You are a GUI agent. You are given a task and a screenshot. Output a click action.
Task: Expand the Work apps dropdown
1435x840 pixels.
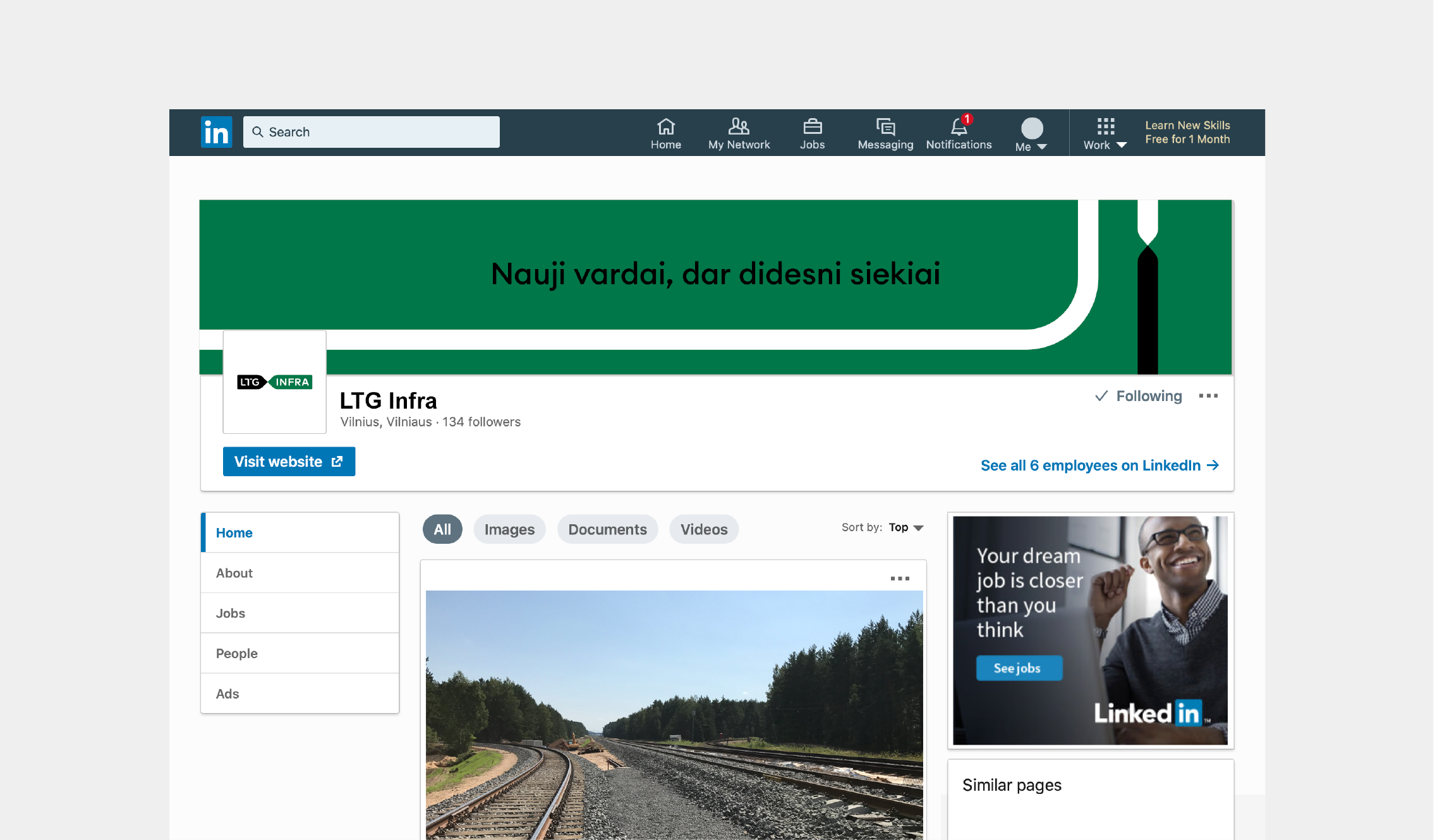(x=1105, y=134)
